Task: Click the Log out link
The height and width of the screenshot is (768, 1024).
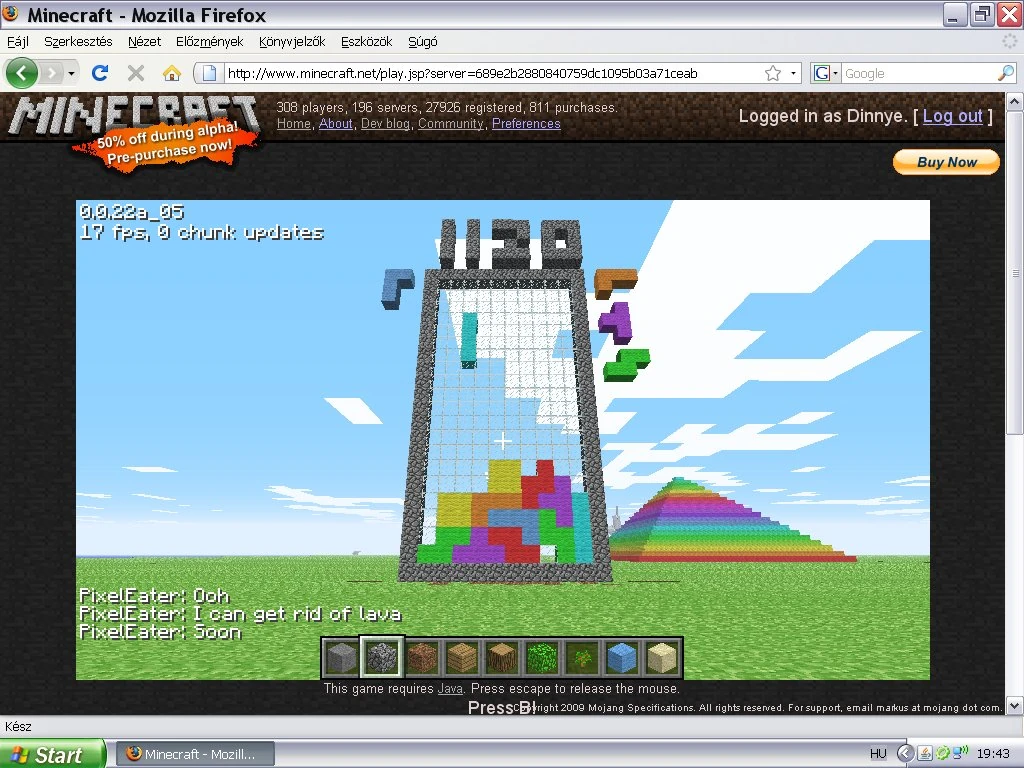Action: tap(952, 116)
